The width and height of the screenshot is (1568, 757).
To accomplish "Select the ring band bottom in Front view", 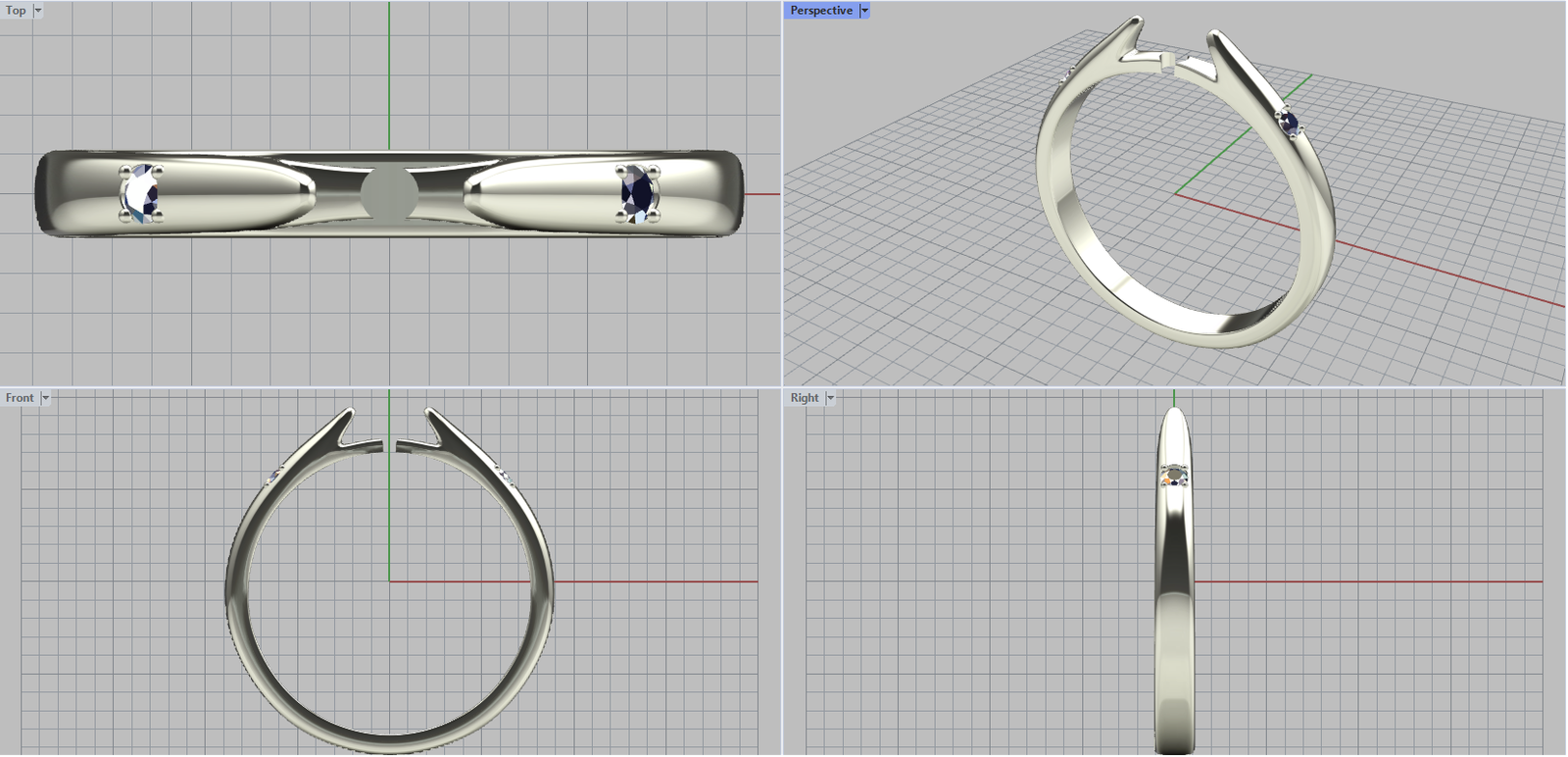I will (389, 741).
